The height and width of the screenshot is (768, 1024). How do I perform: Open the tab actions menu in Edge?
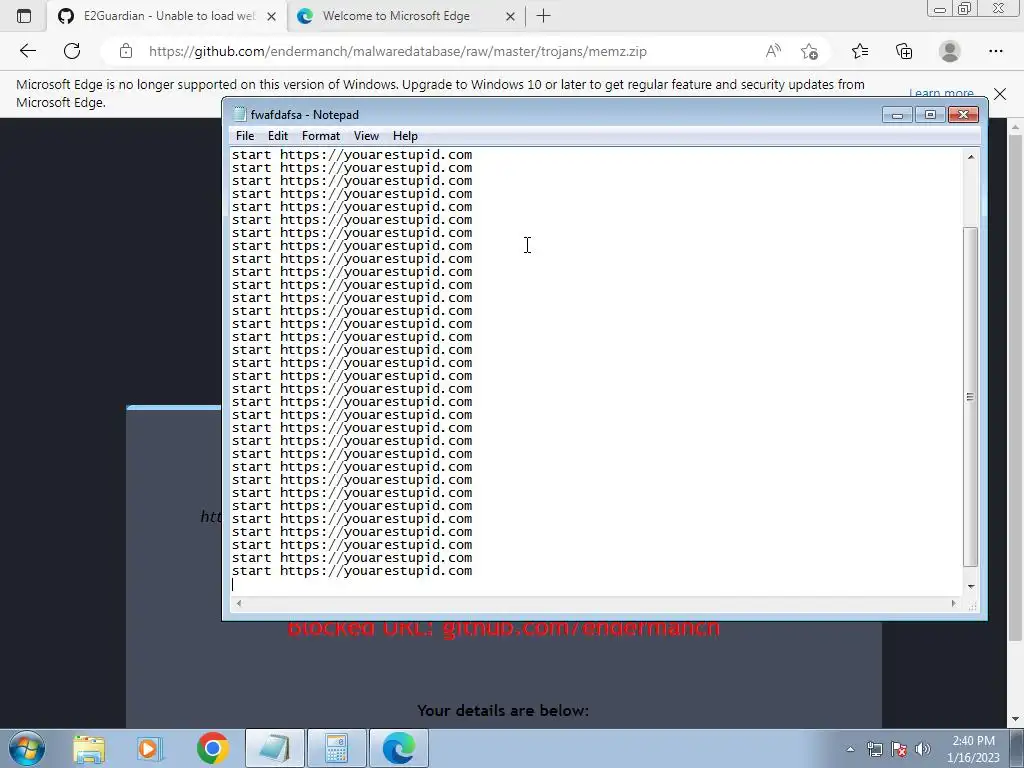pos(24,16)
